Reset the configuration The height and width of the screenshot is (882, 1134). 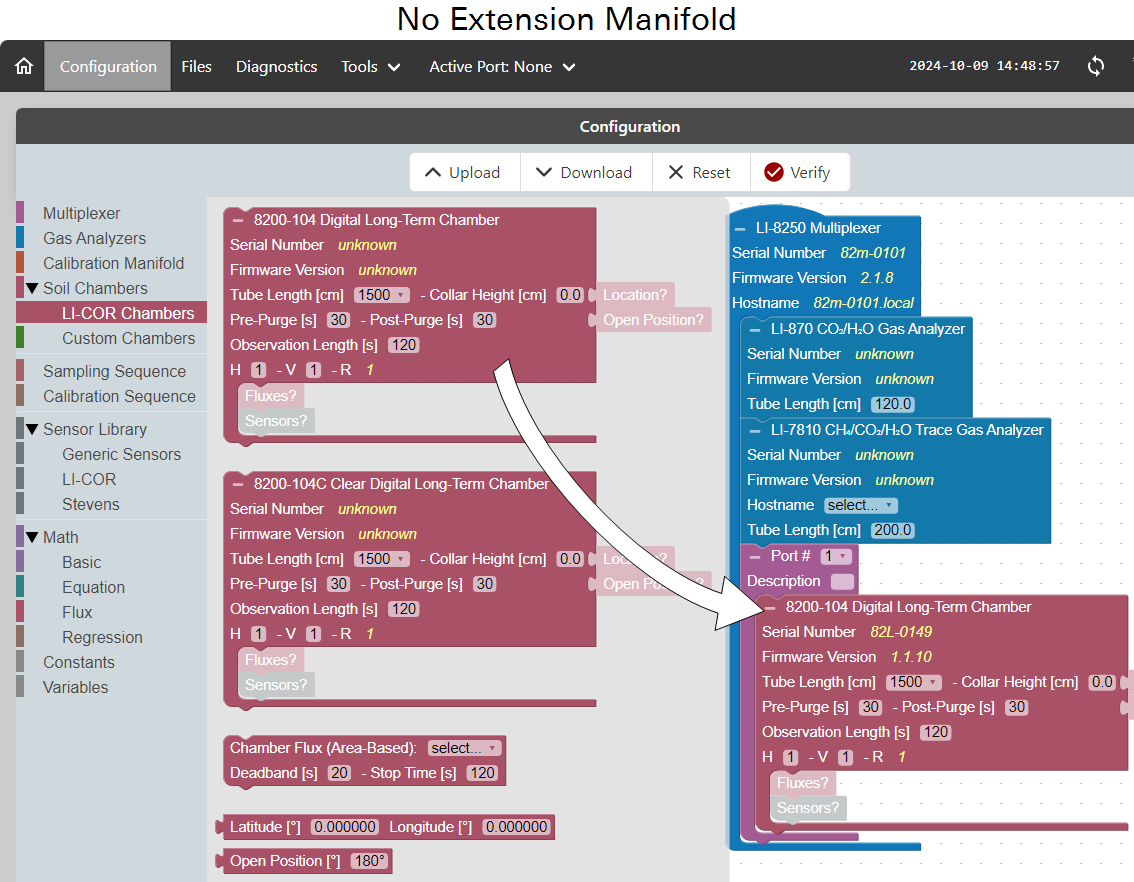701,172
